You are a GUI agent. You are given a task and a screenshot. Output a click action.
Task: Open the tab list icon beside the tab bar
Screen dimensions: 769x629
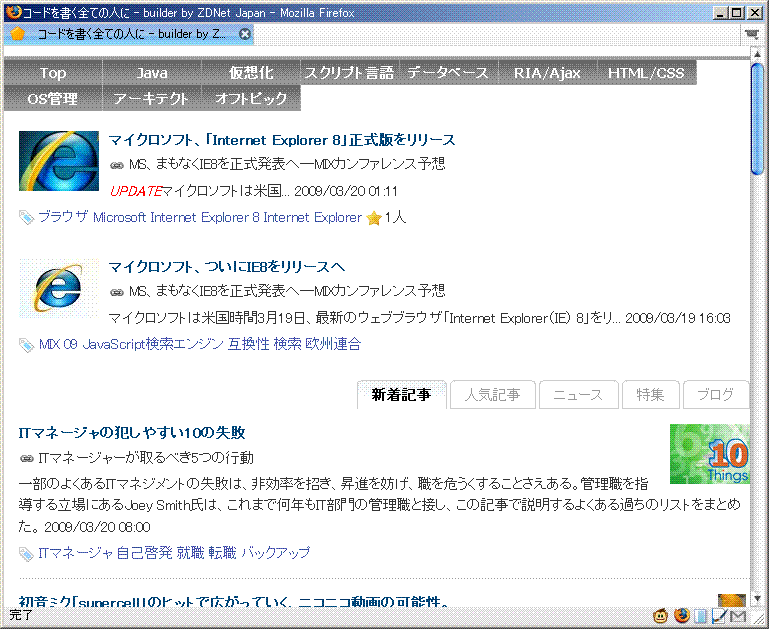[751, 33]
